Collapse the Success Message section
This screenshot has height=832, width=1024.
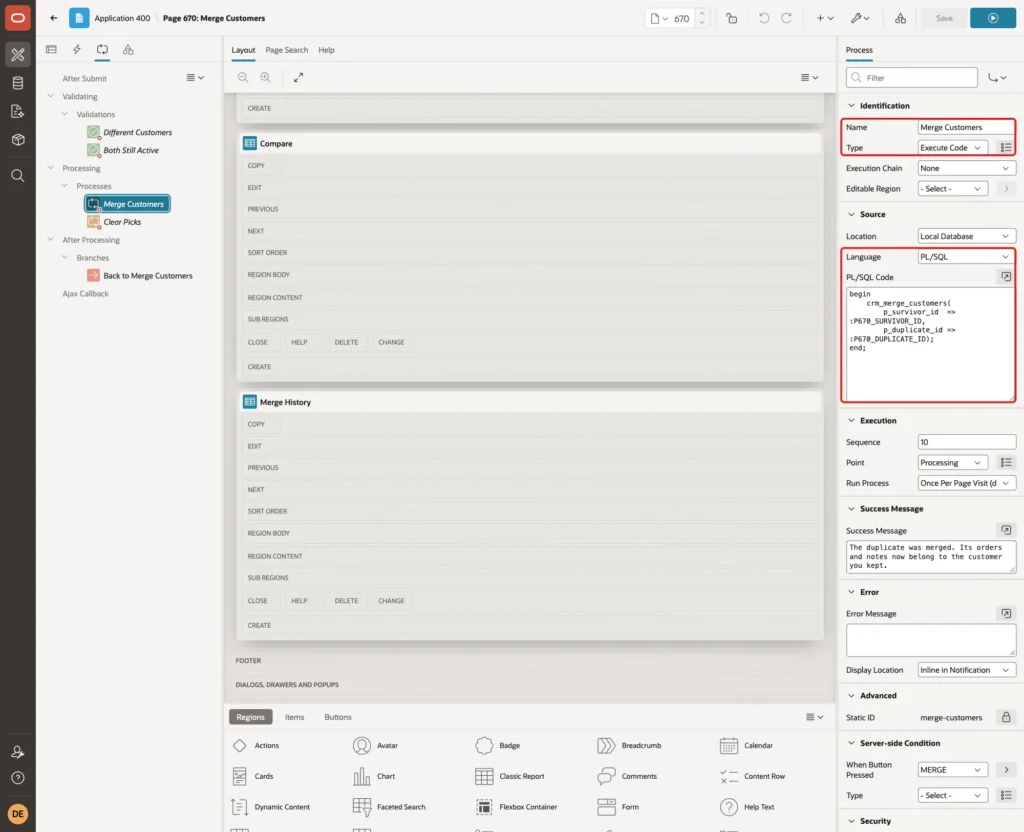(x=851, y=508)
